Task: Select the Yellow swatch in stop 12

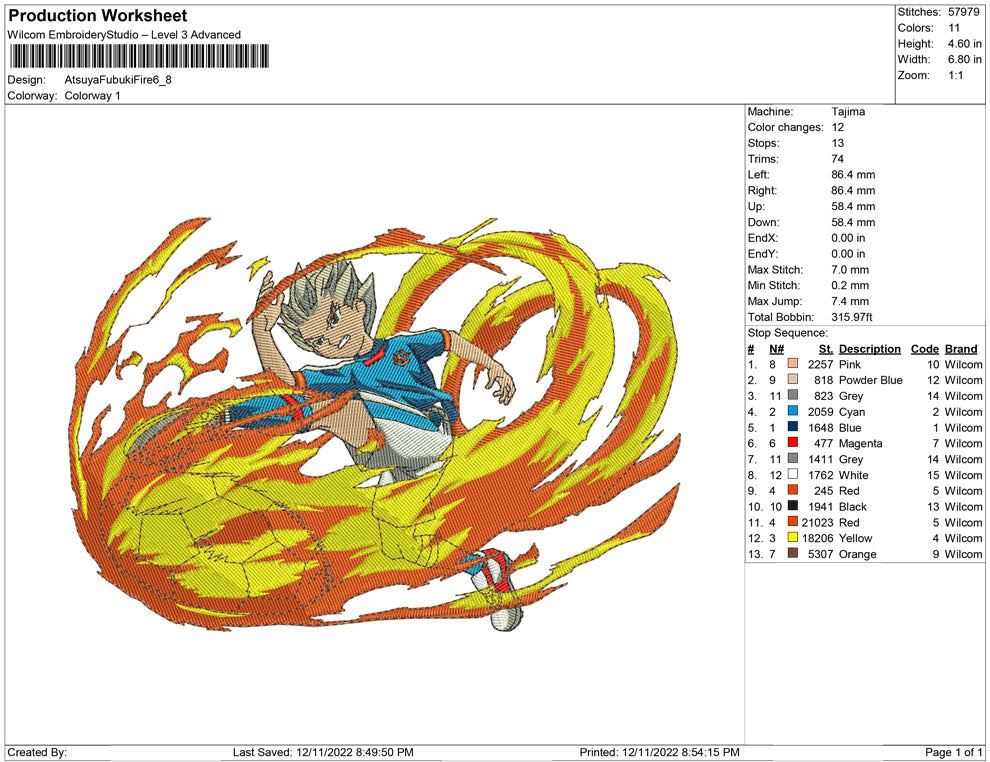Action: [793, 537]
